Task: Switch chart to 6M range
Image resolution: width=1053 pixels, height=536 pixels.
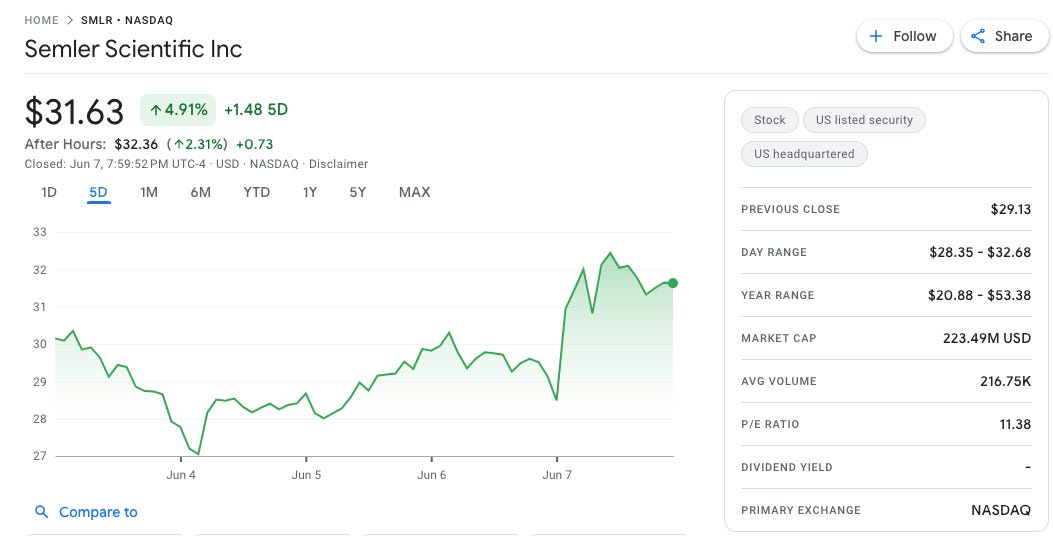Action: [200, 192]
